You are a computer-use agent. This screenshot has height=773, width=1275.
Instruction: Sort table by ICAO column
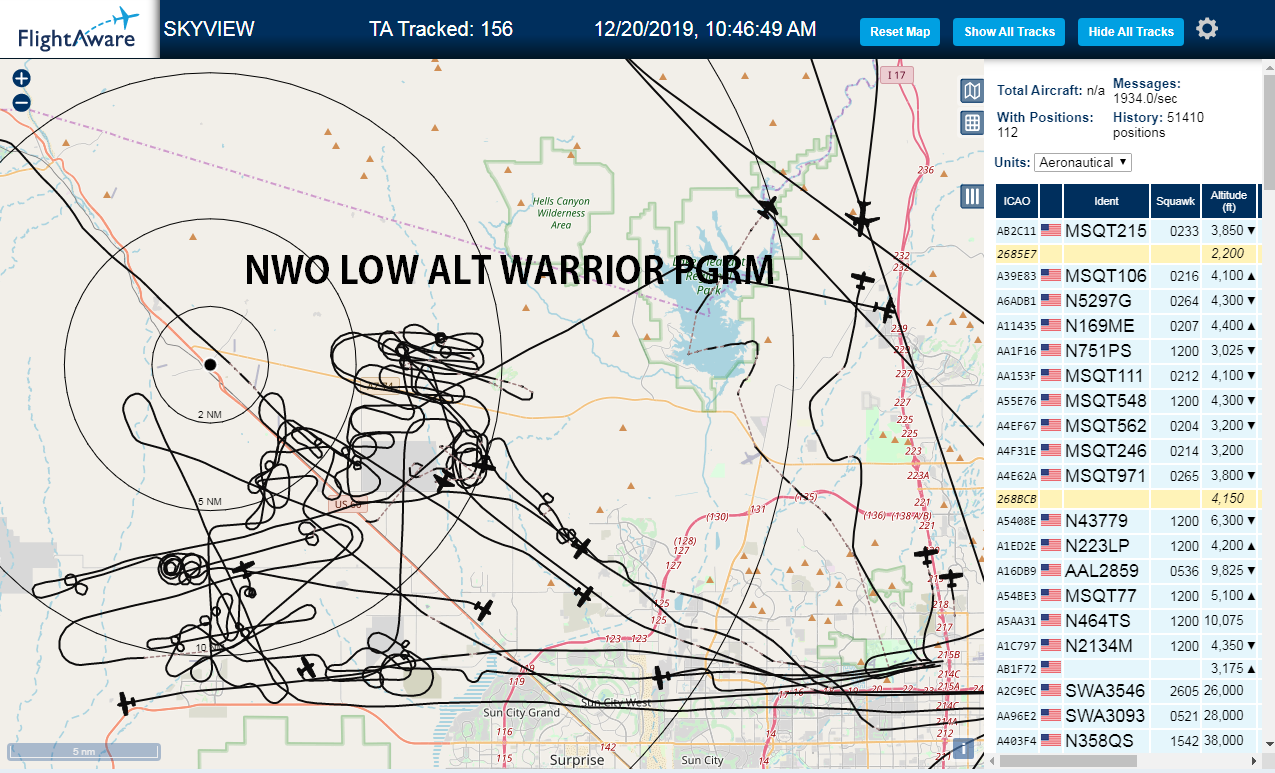[x=1017, y=201]
